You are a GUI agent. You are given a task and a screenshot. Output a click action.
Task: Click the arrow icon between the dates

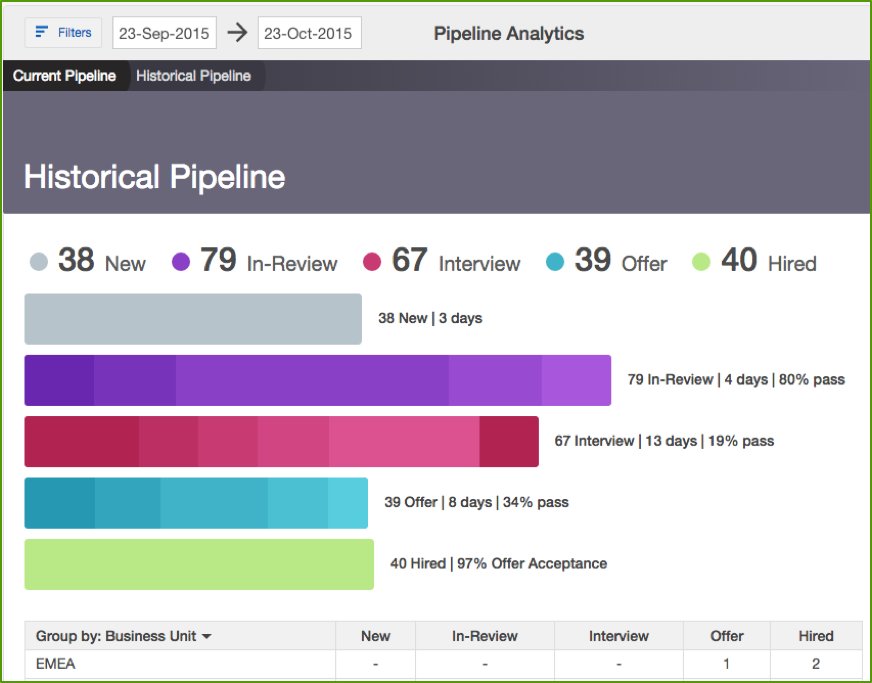(237, 33)
